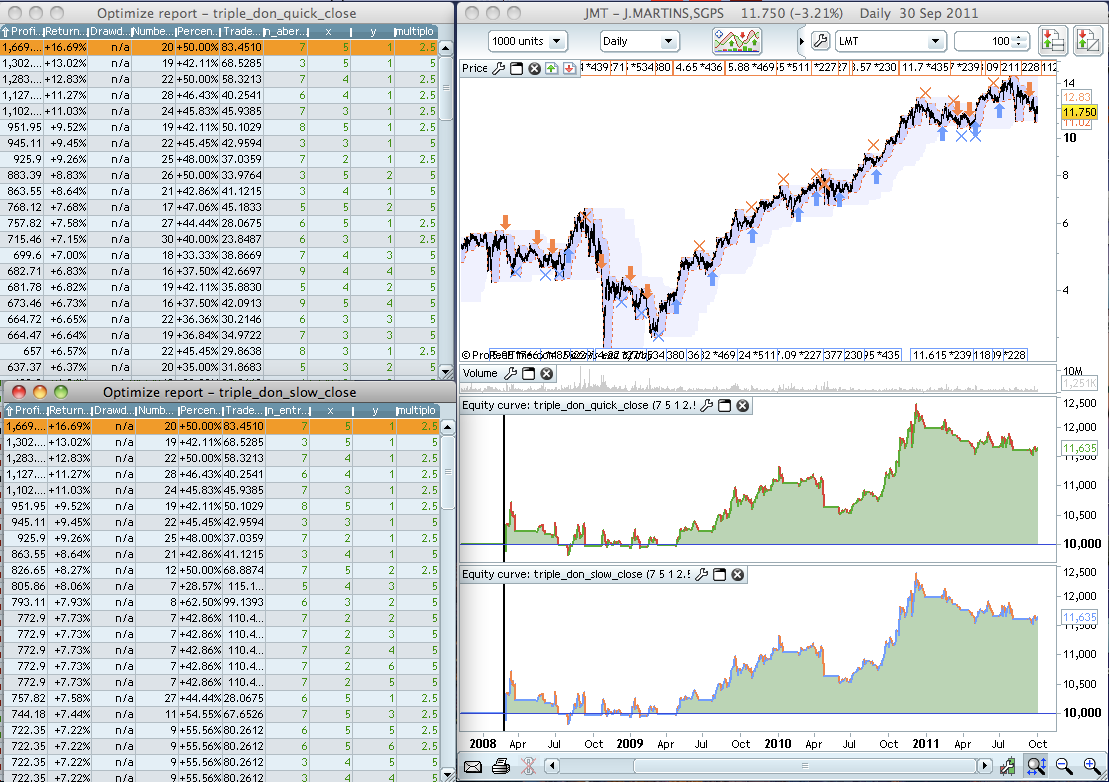1109x782 pixels.
Task: Print the chart
Action: 501,766
